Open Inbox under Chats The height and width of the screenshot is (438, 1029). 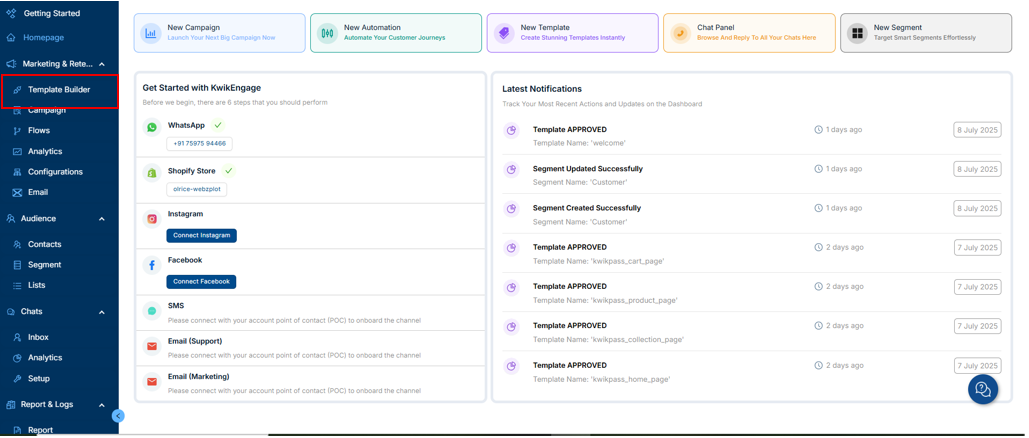click(x=38, y=338)
